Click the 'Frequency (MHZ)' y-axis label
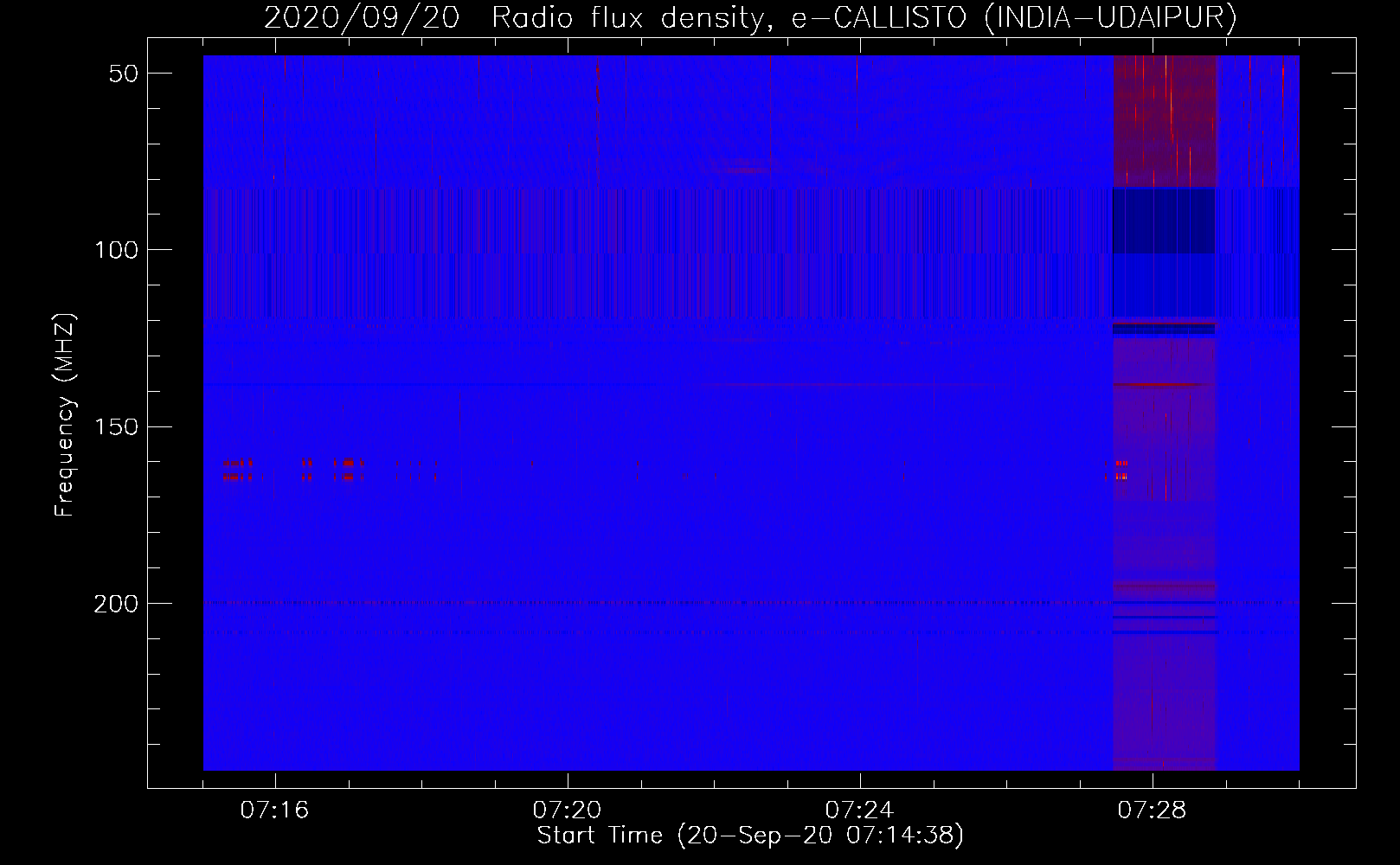 (65, 414)
